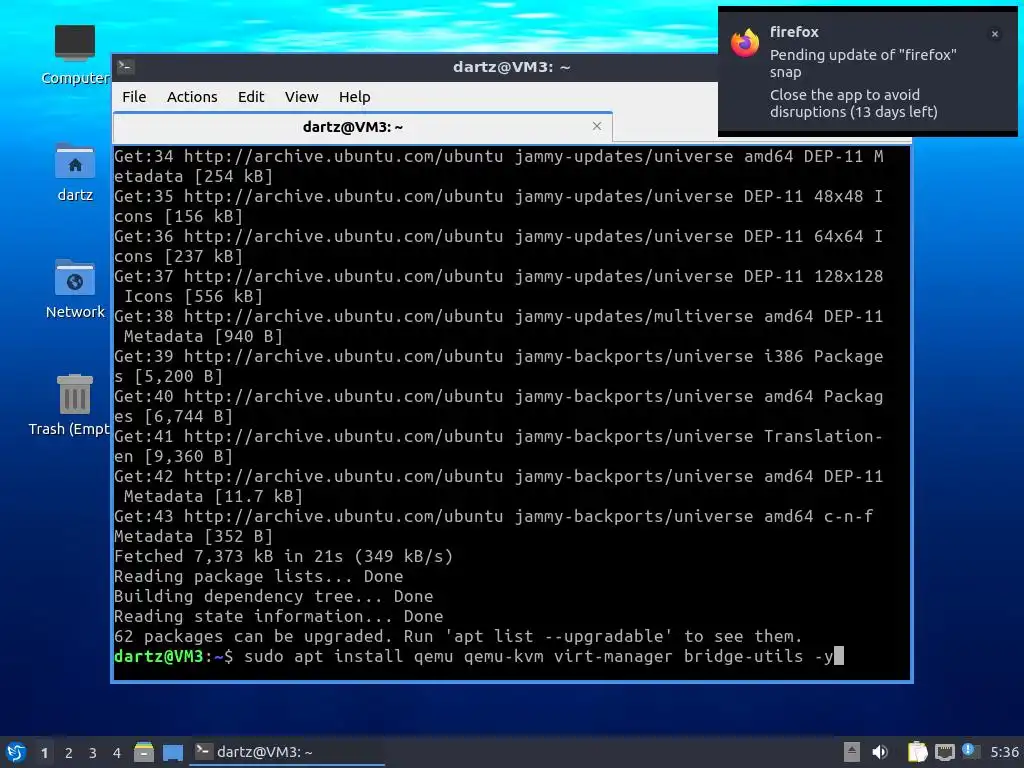Screen dimensions: 1024x768
Task: Open the Actions menu
Action: pos(192,97)
